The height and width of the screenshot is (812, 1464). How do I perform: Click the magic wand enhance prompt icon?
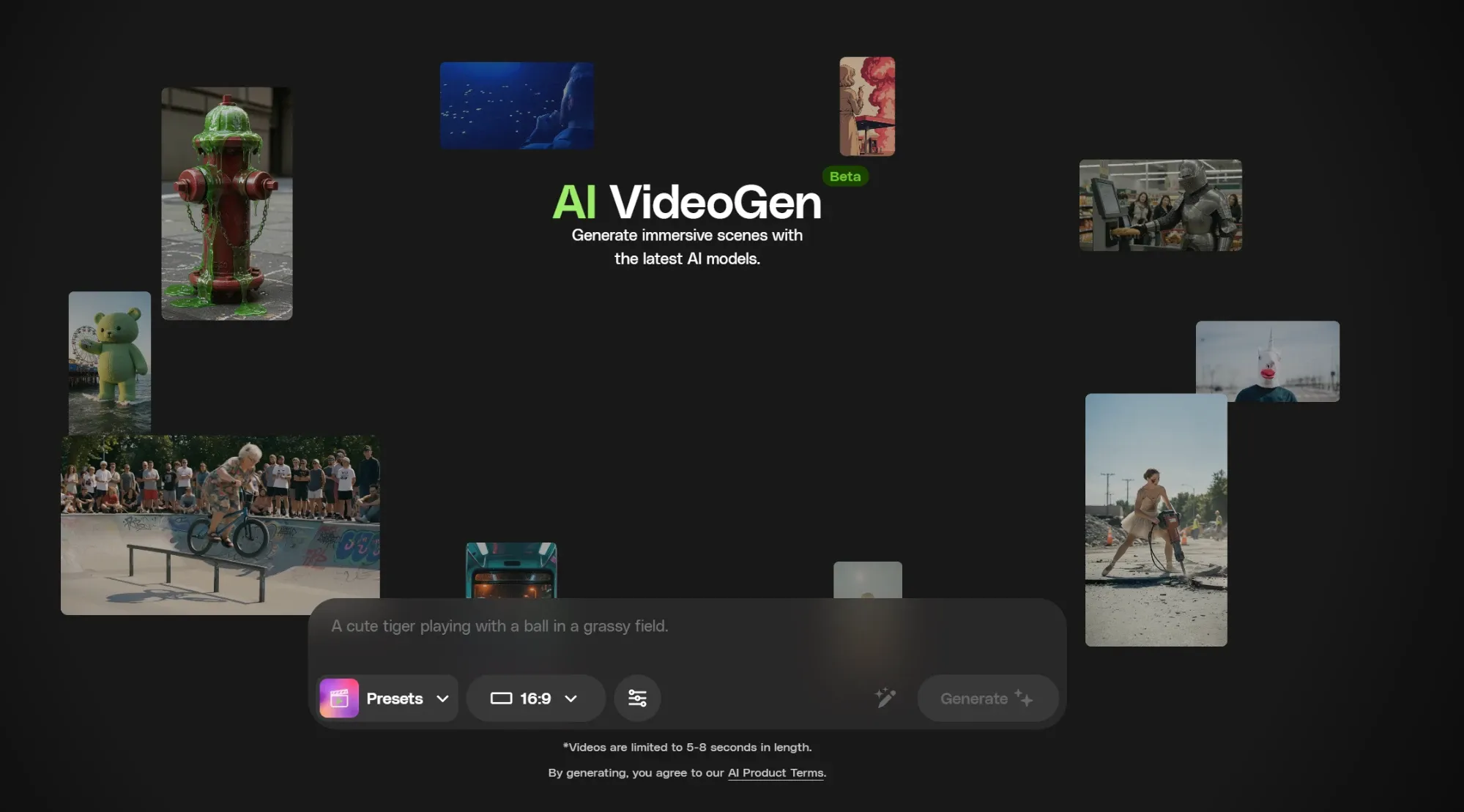point(885,698)
